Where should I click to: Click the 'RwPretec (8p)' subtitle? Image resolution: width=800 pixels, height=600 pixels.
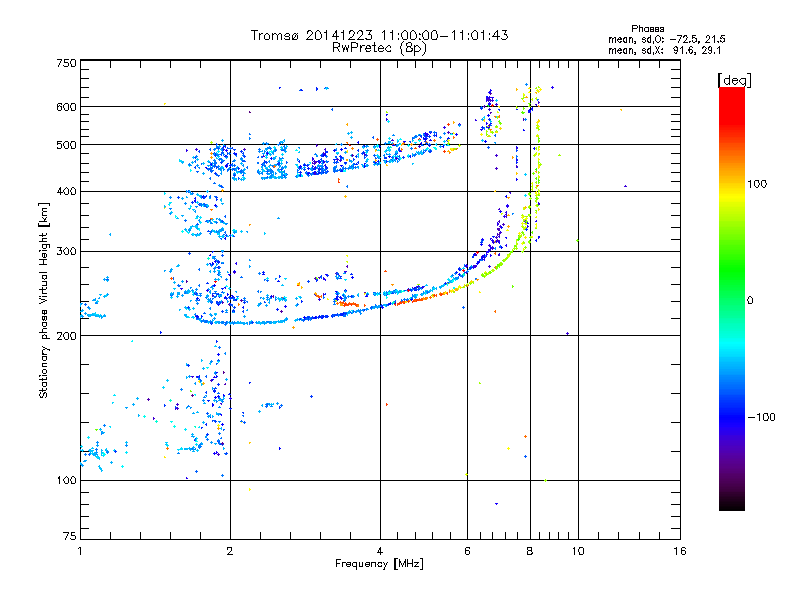(x=379, y=48)
